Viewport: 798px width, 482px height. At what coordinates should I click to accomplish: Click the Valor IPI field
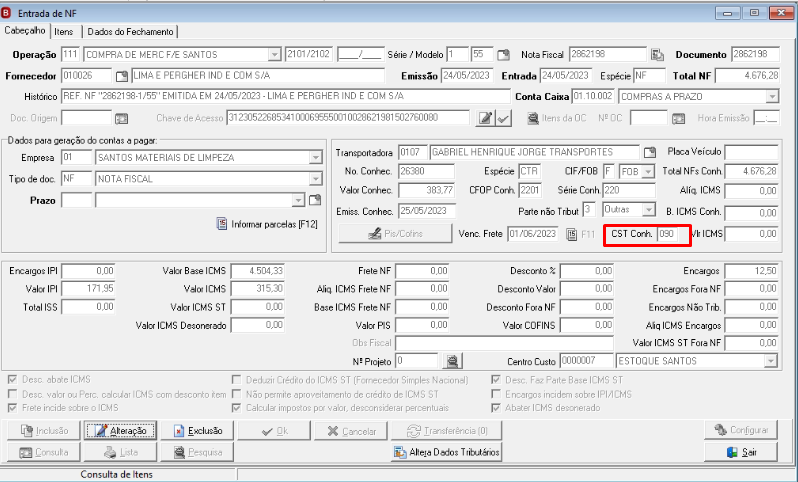(88, 289)
